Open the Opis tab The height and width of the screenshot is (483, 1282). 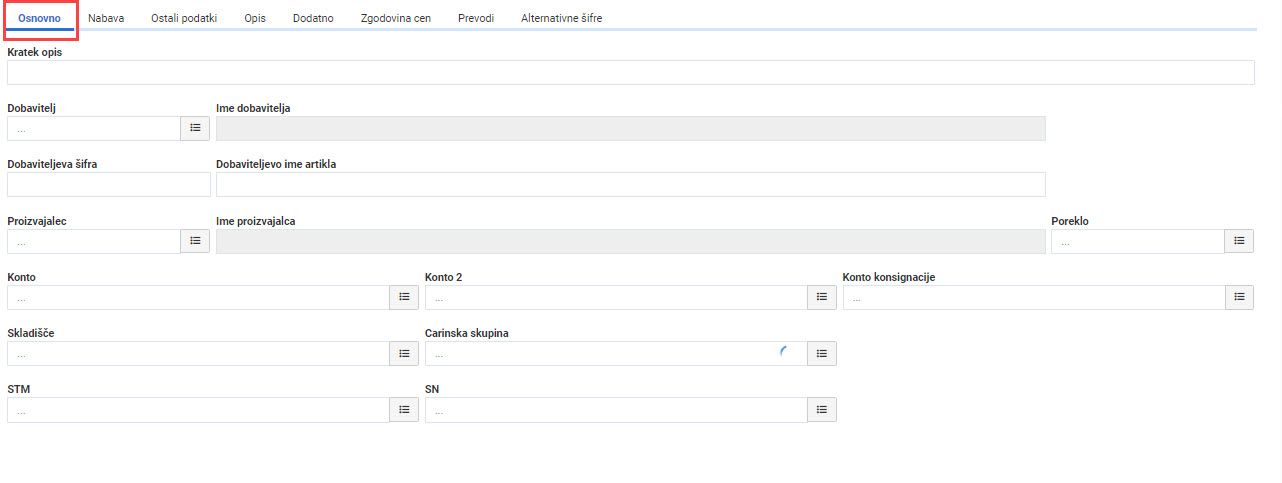pos(255,18)
